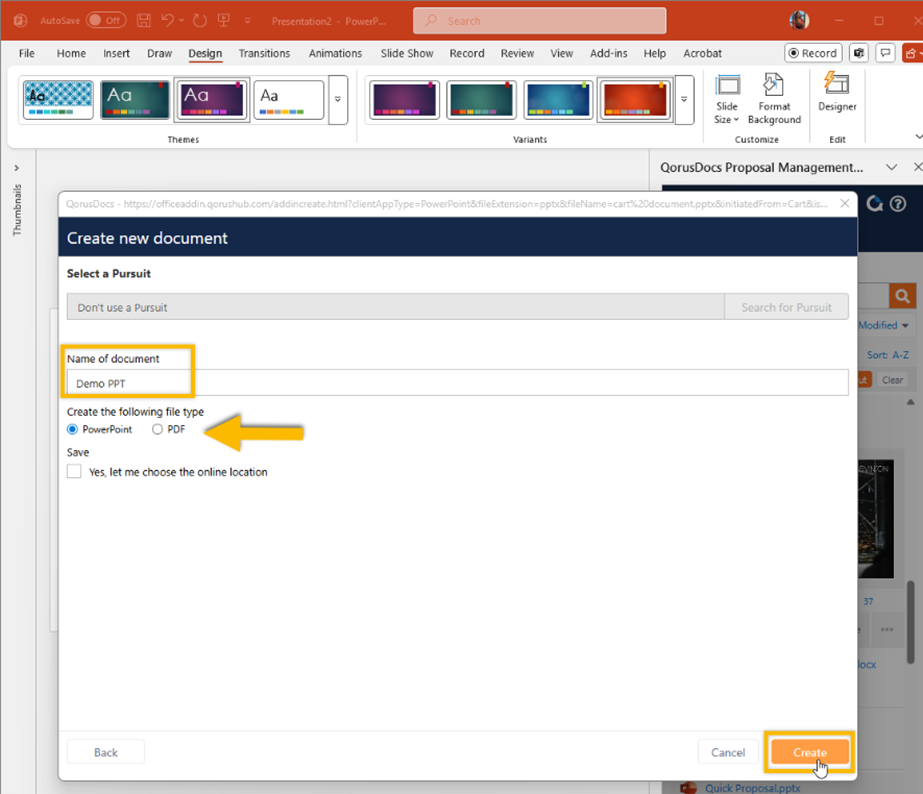Viewport: 923px width, 794px height.
Task: Choose the teal green variant swatch
Action: point(481,99)
